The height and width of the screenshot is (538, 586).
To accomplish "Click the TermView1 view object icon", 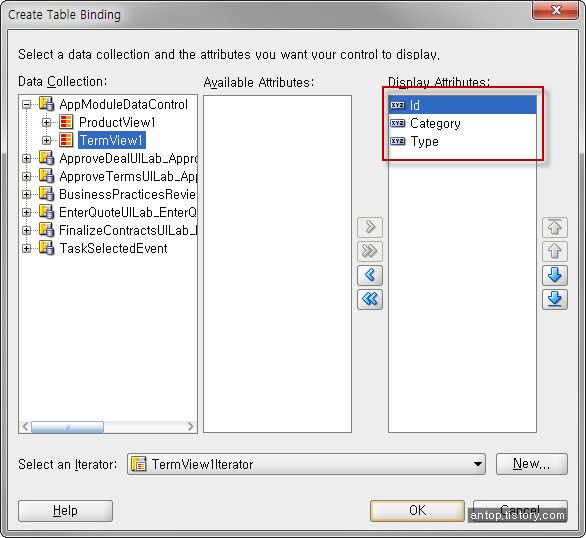I will pyautogui.click(x=66, y=140).
